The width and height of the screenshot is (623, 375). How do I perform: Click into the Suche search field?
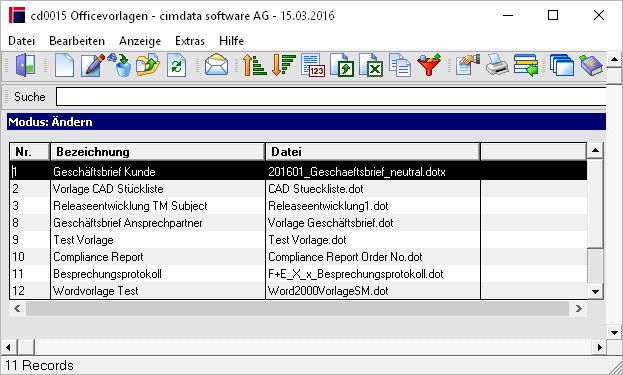[331, 97]
